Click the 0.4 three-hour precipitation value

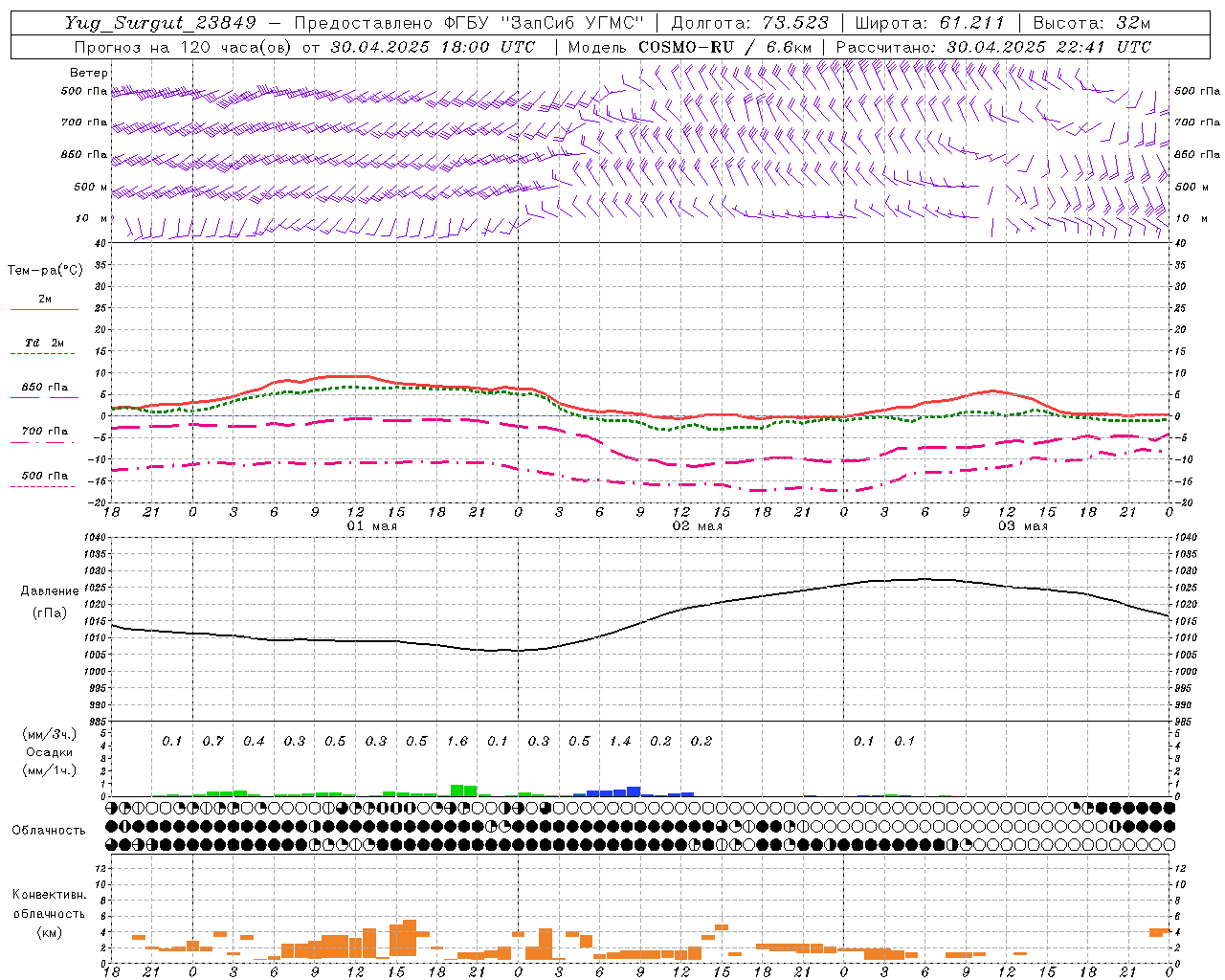(254, 742)
